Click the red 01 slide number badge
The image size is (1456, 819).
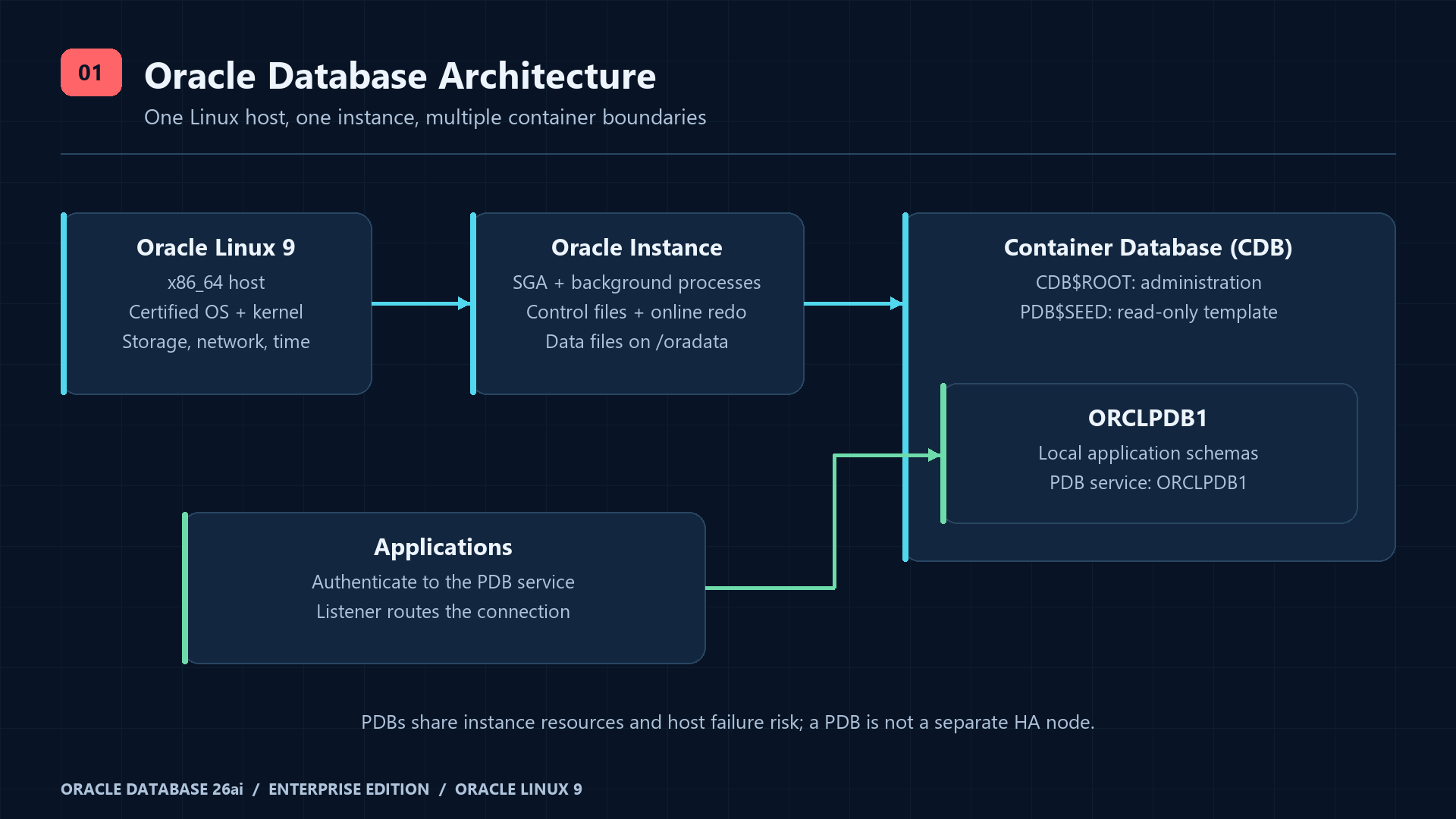coord(91,73)
